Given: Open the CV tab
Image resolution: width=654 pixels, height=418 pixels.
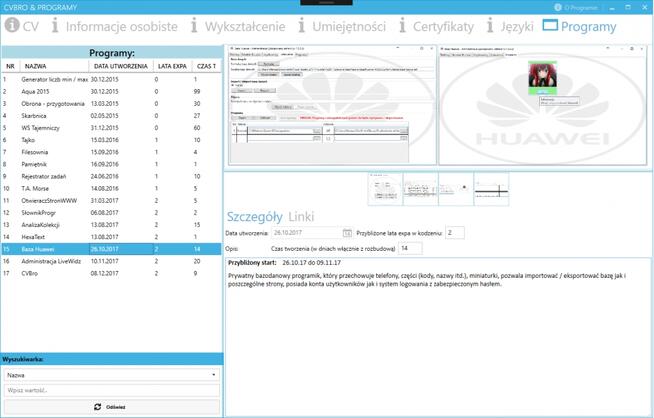Looking at the screenshot, I should click(22, 26).
